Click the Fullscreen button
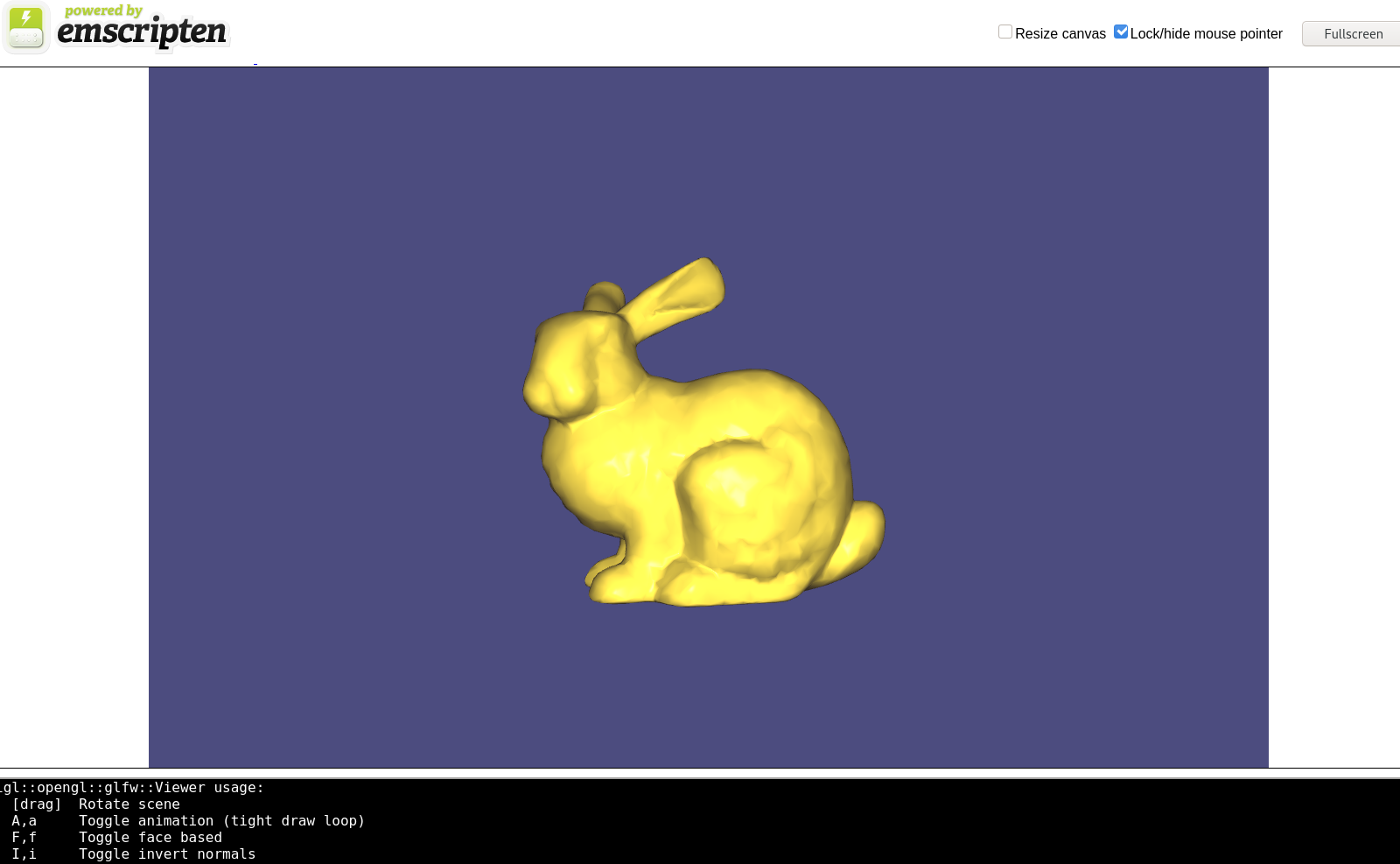This screenshot has height=864, width=1400. tap(1353, 33)
